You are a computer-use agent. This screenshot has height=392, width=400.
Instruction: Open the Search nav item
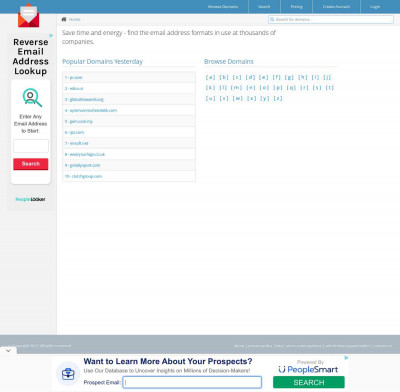click(264, 7)
